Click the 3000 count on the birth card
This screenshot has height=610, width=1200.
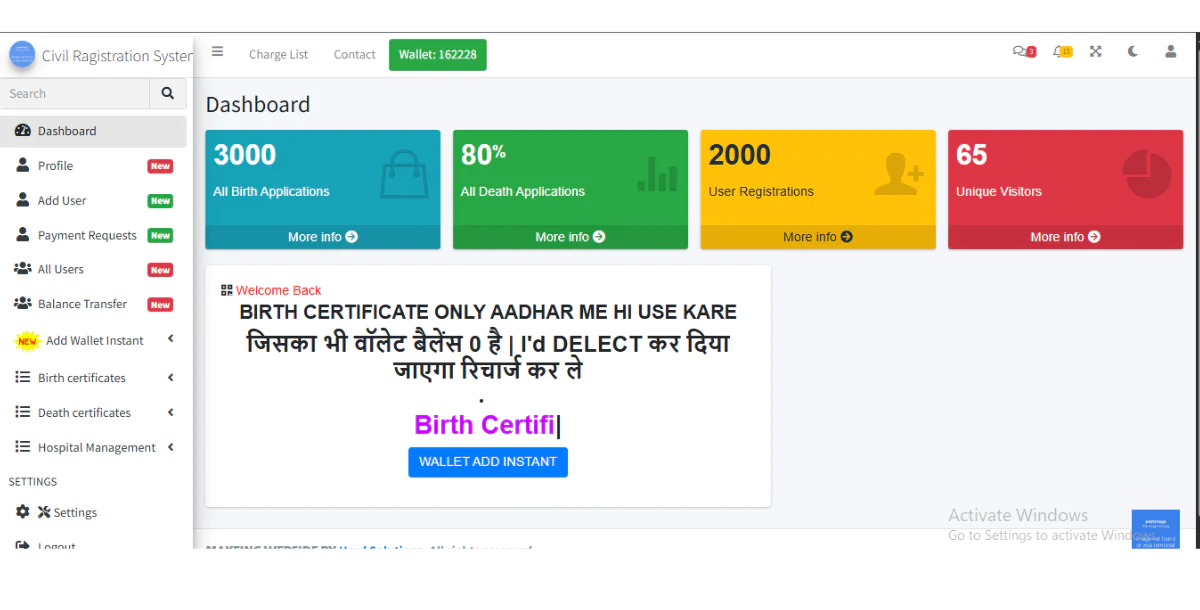coord(245,155)
